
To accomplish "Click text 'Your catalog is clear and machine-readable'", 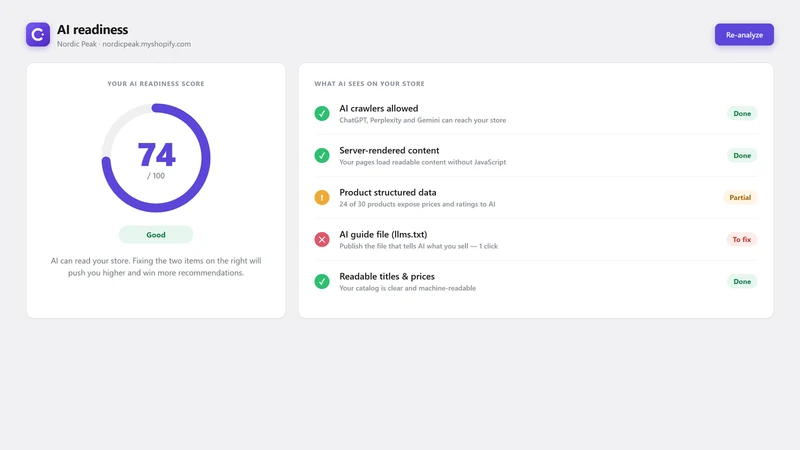I will [x=408, y=288].
